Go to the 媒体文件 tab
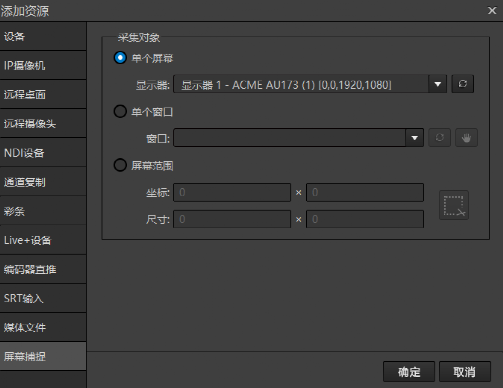The height and width of the screenshot is (388, 503). pos(43,327)
